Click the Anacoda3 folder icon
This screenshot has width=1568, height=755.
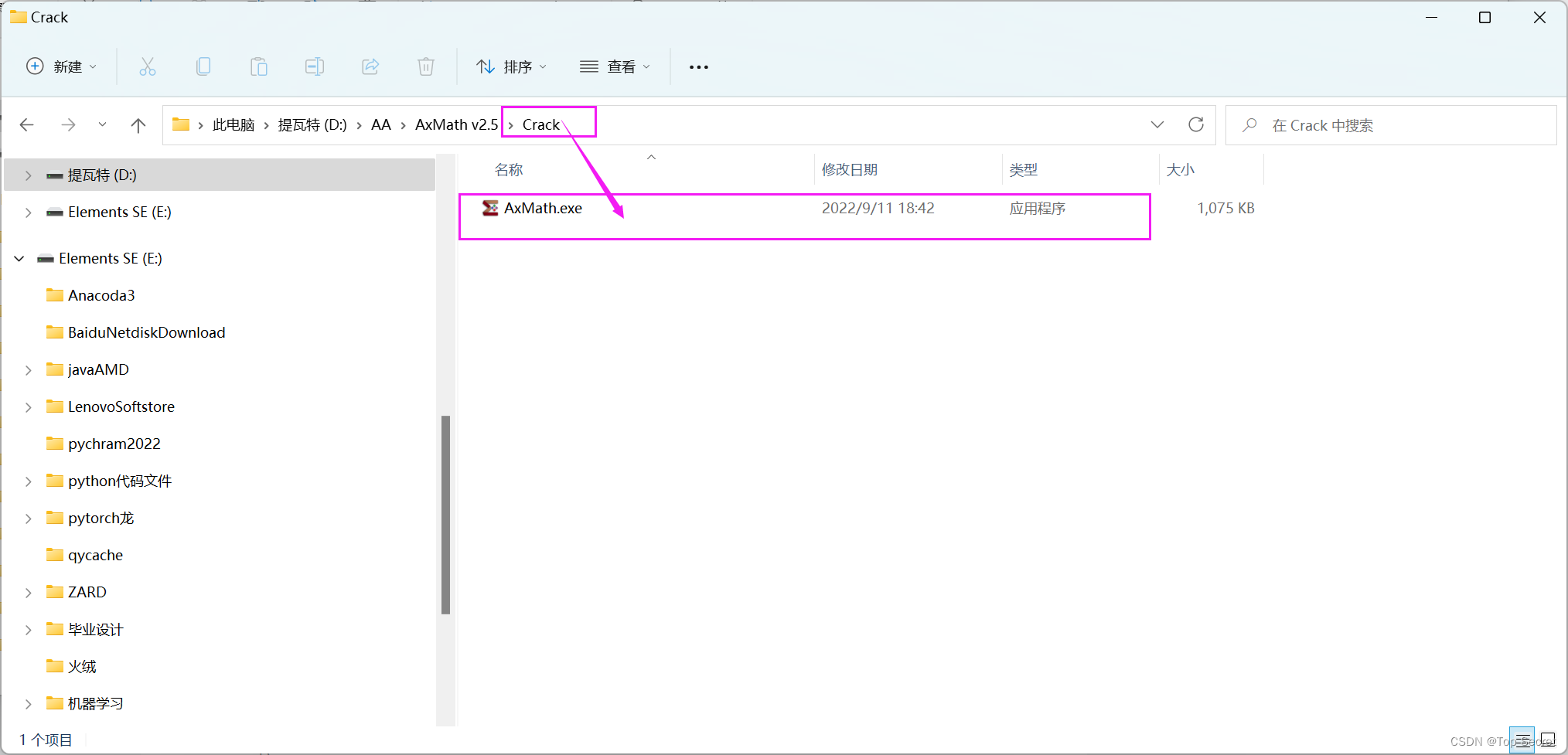[55, 295]
